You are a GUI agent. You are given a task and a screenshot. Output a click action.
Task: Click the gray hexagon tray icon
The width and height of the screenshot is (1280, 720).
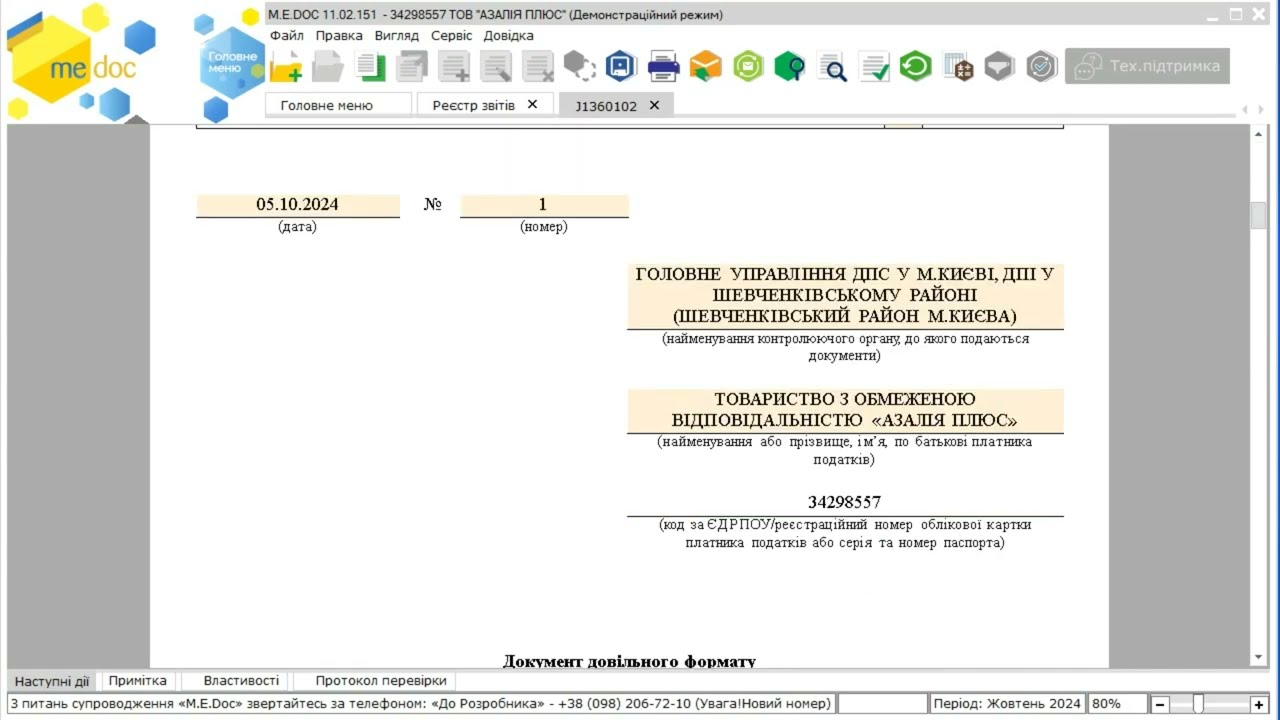[x=1000, y=67]
